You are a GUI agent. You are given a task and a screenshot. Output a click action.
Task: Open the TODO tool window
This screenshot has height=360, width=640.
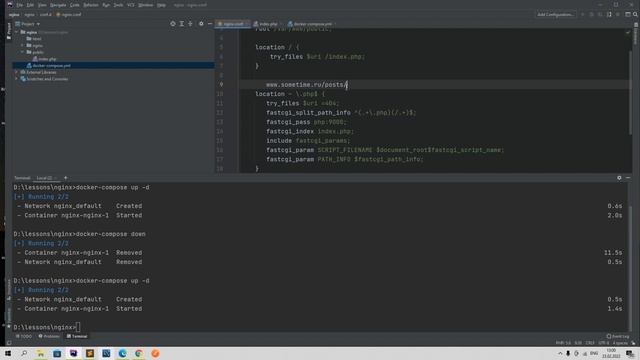(x=23, y=336)
